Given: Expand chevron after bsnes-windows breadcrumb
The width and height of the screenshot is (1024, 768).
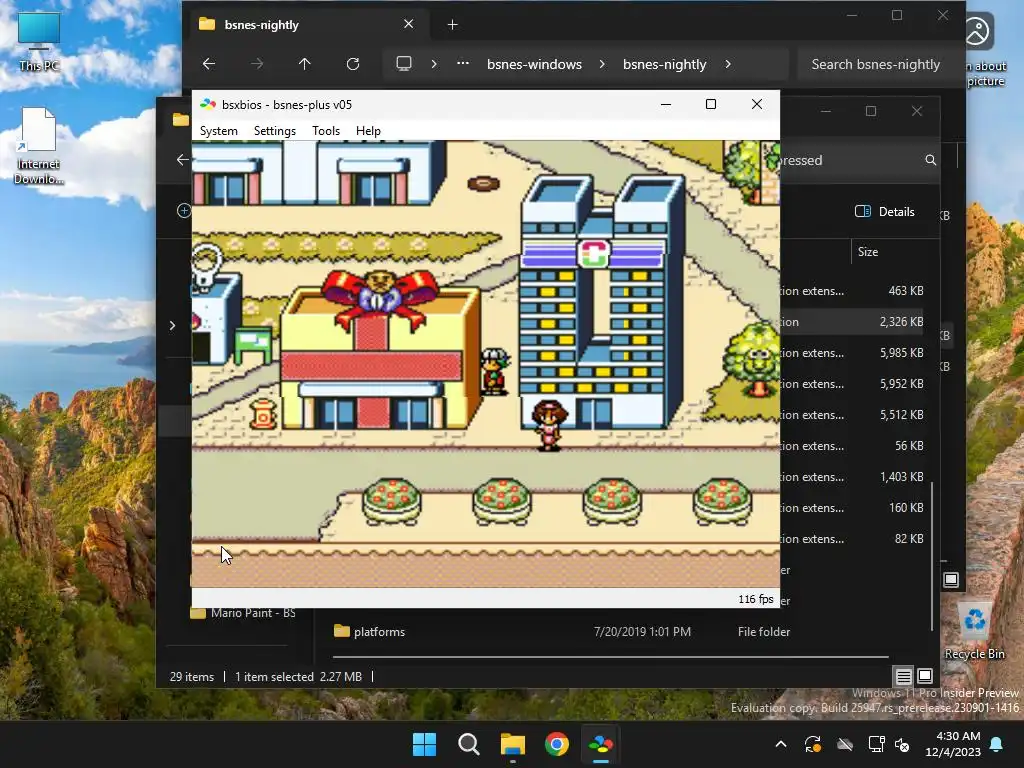Looking at the screenshot, I should point(601,64).
